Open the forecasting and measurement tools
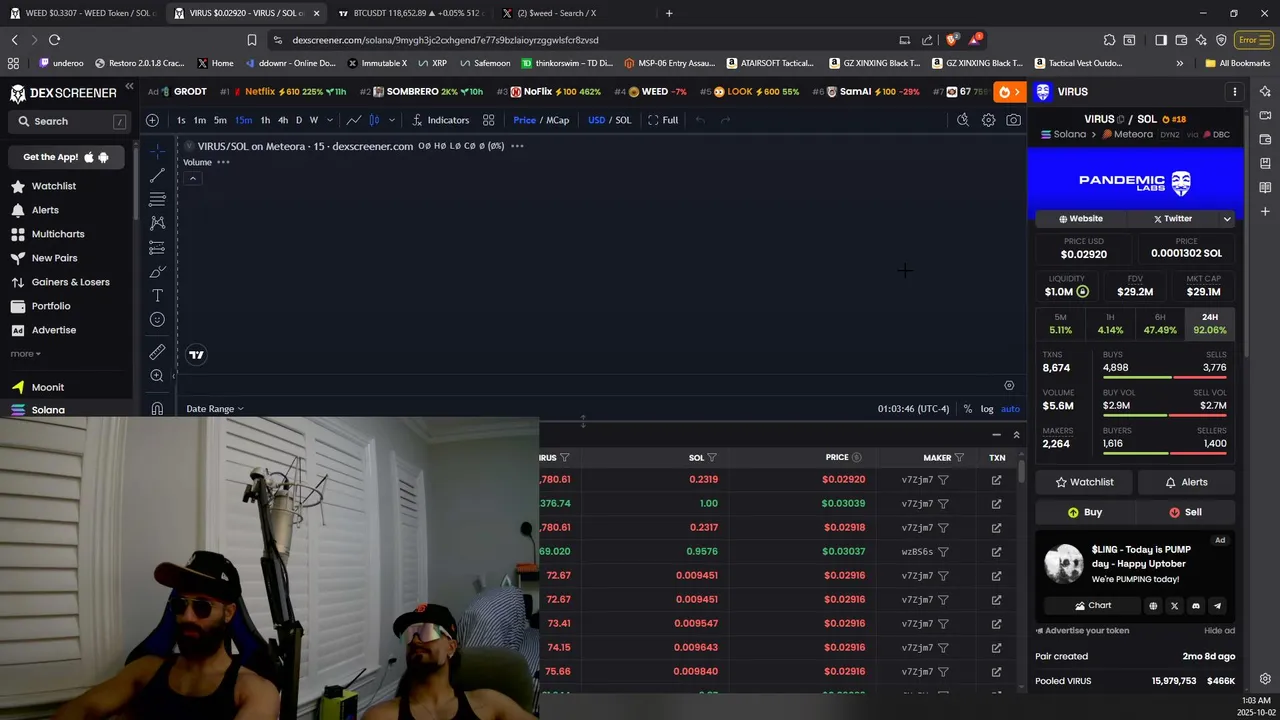Image resolution: width=1280 pixels, height=720 pixels. click(x=157, y=247)
